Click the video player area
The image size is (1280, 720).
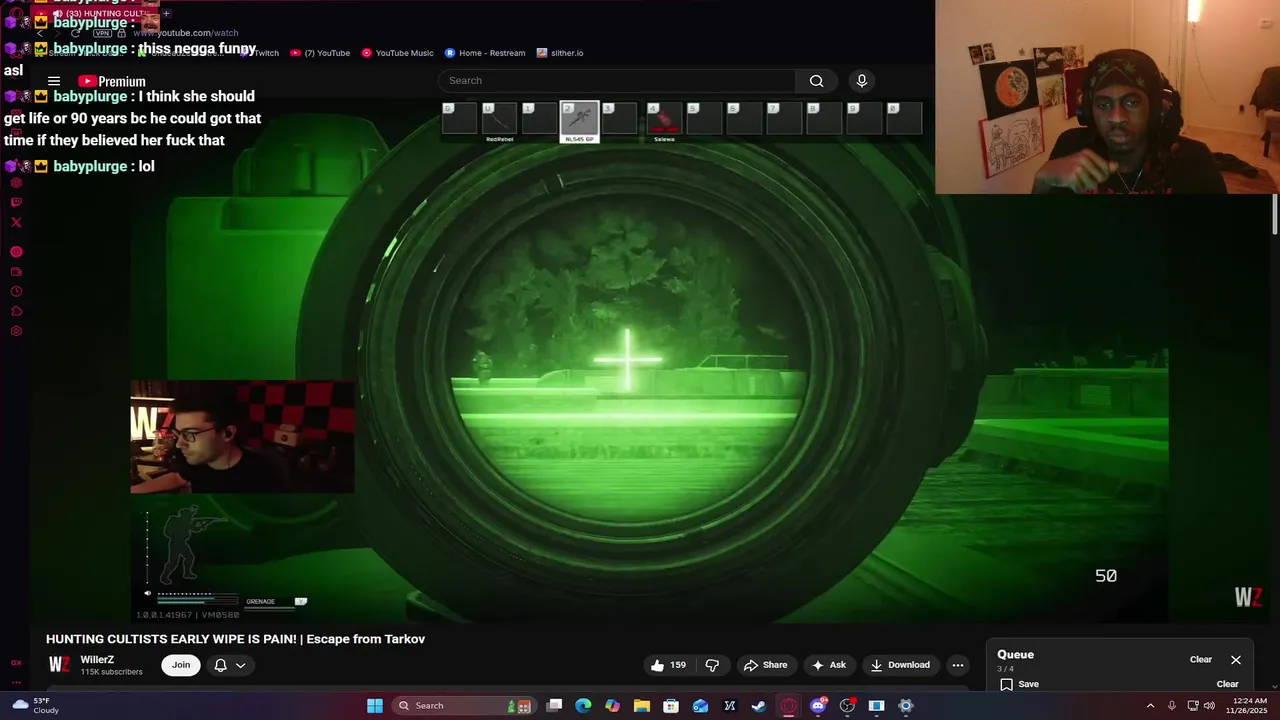(648, 360)
